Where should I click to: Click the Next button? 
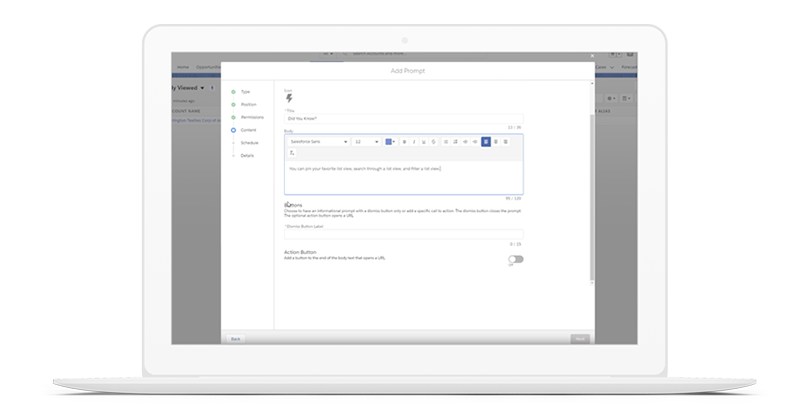click(578, 339)
